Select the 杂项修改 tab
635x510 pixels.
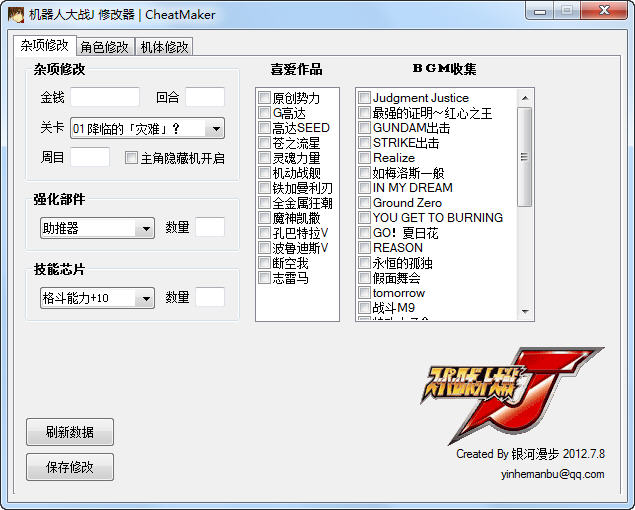click(x=45, y=45)
